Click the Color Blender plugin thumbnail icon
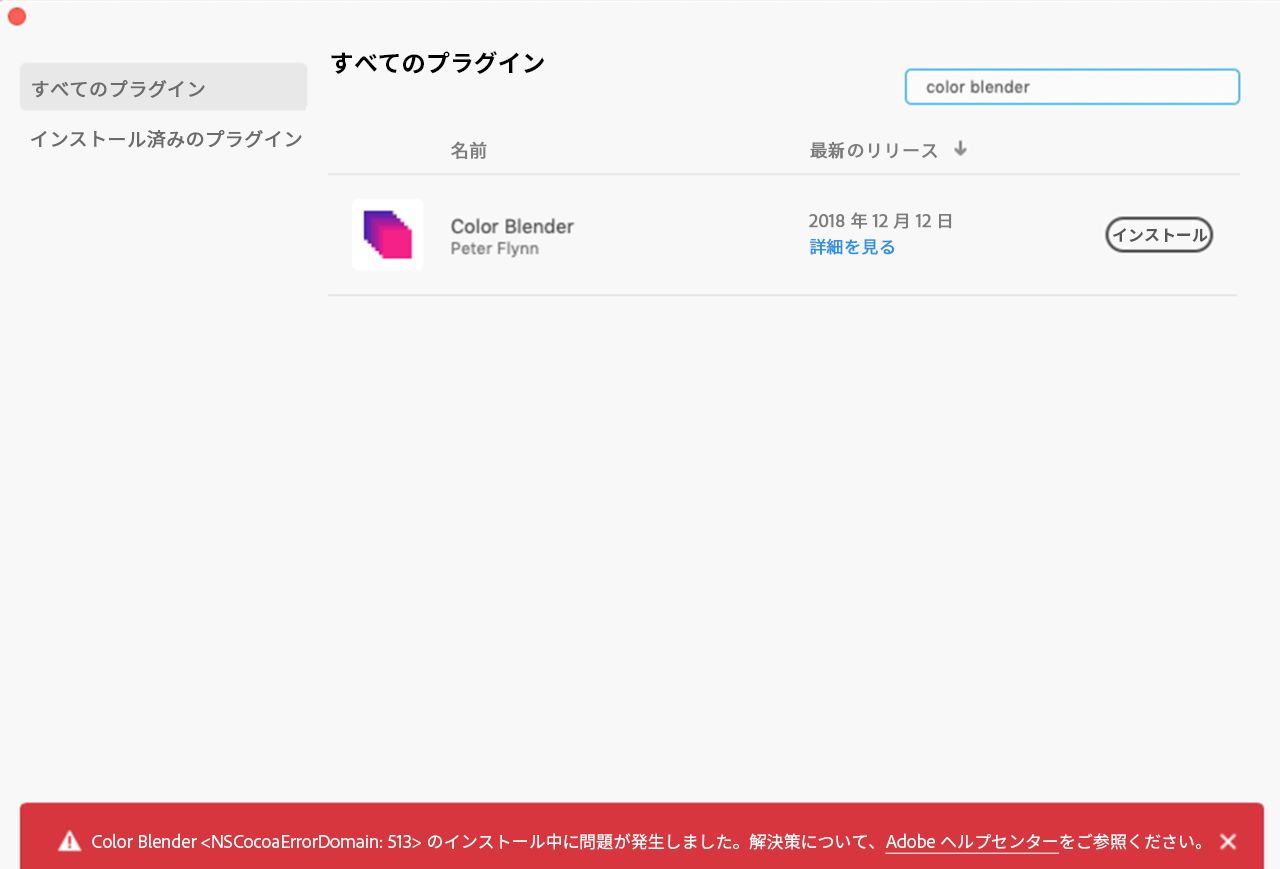Screen dimensions: 1280x869 (x=387, y=234)
